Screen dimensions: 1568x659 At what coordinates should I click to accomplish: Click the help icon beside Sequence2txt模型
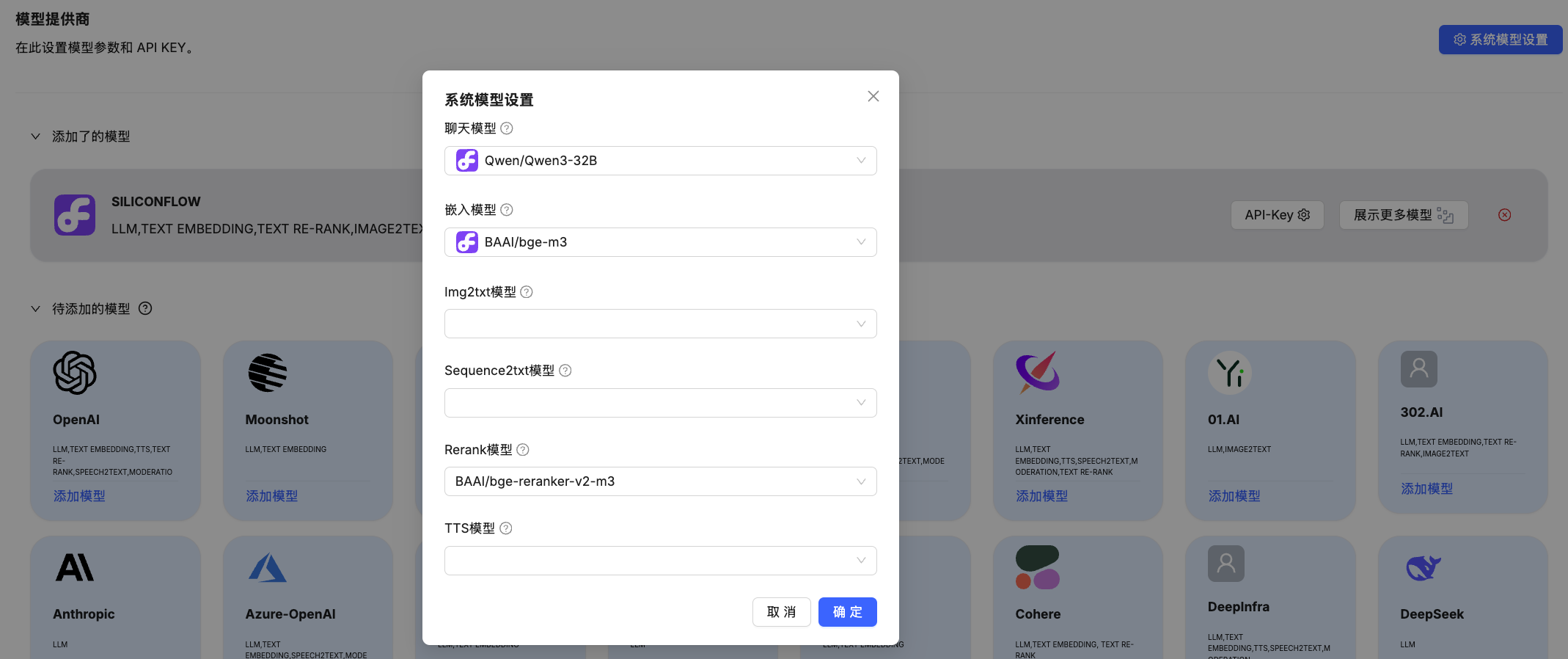pyautogui.click(x=565, y=371)
